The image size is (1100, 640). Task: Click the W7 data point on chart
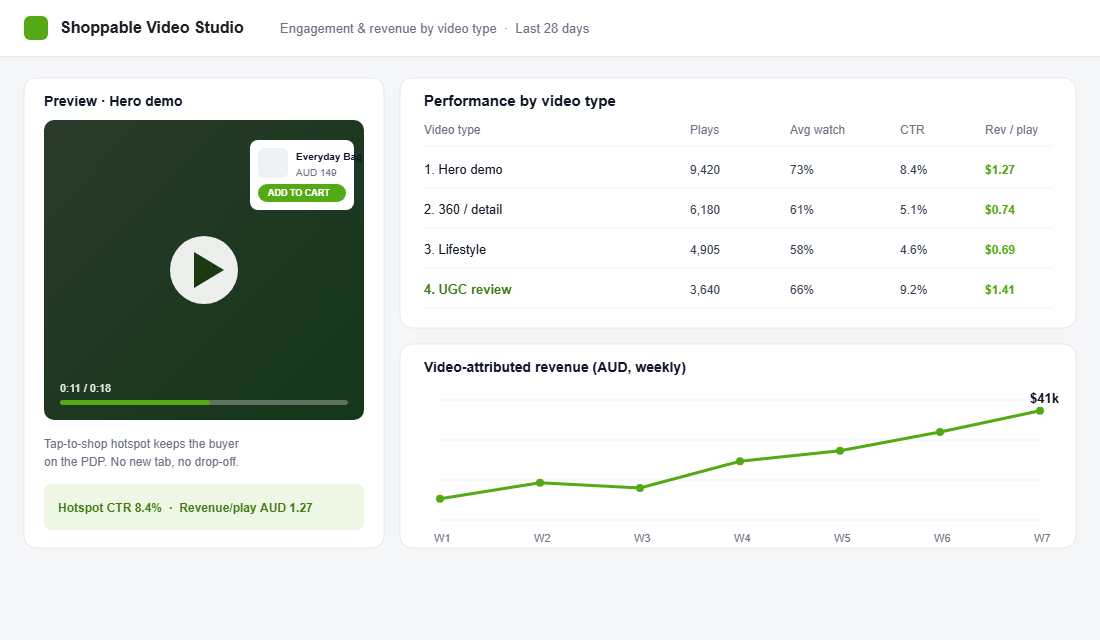[x=1040, y=411]
